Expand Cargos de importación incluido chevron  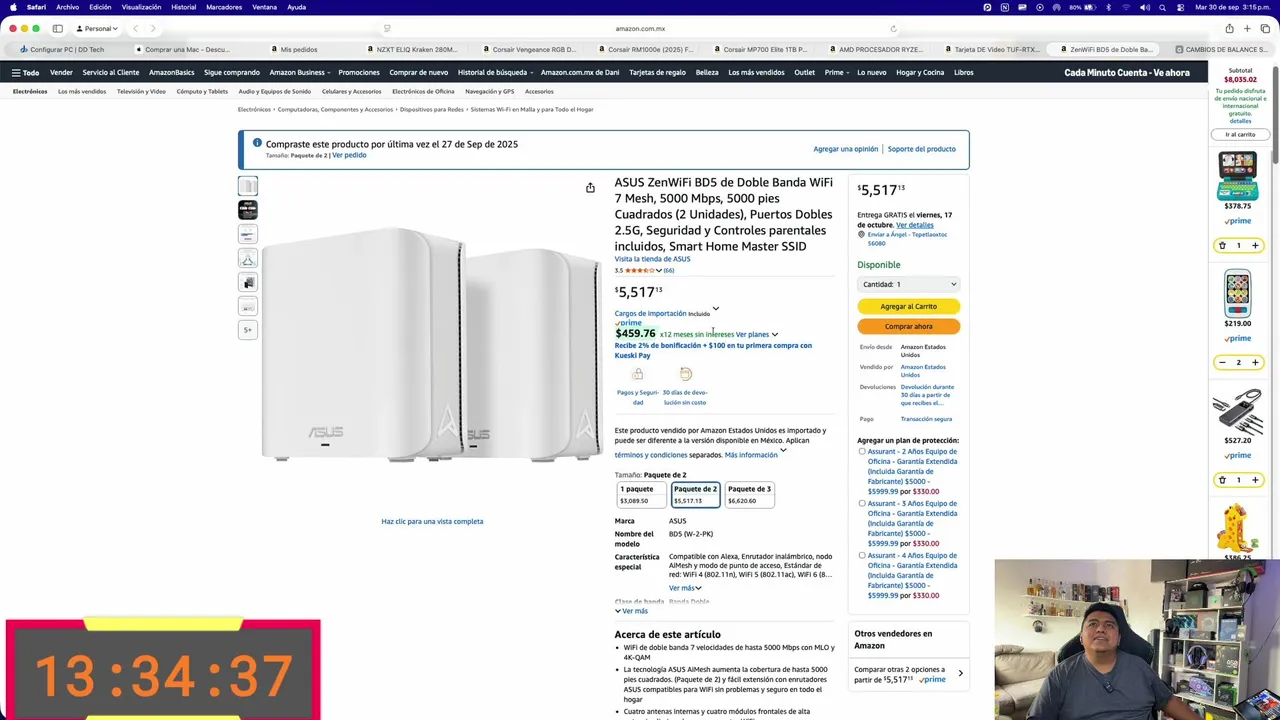(715, 310)
